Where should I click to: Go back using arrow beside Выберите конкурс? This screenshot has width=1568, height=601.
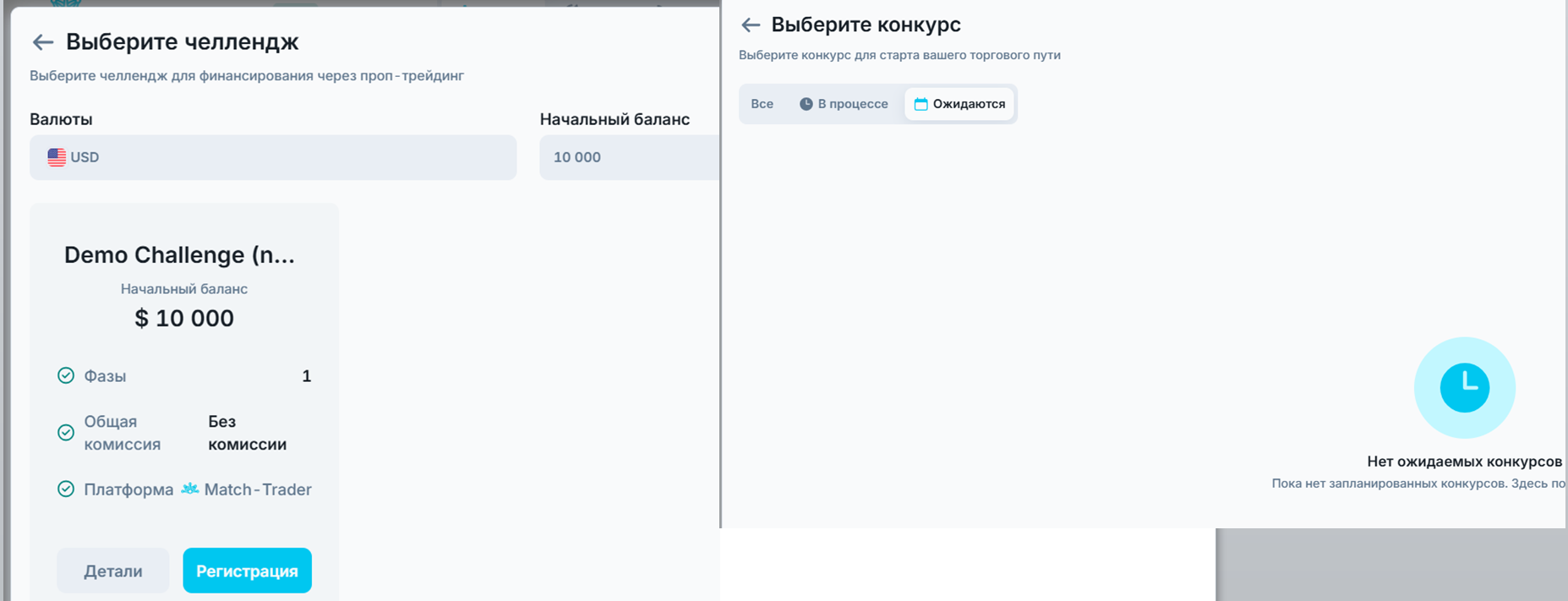tap(751, 25)
